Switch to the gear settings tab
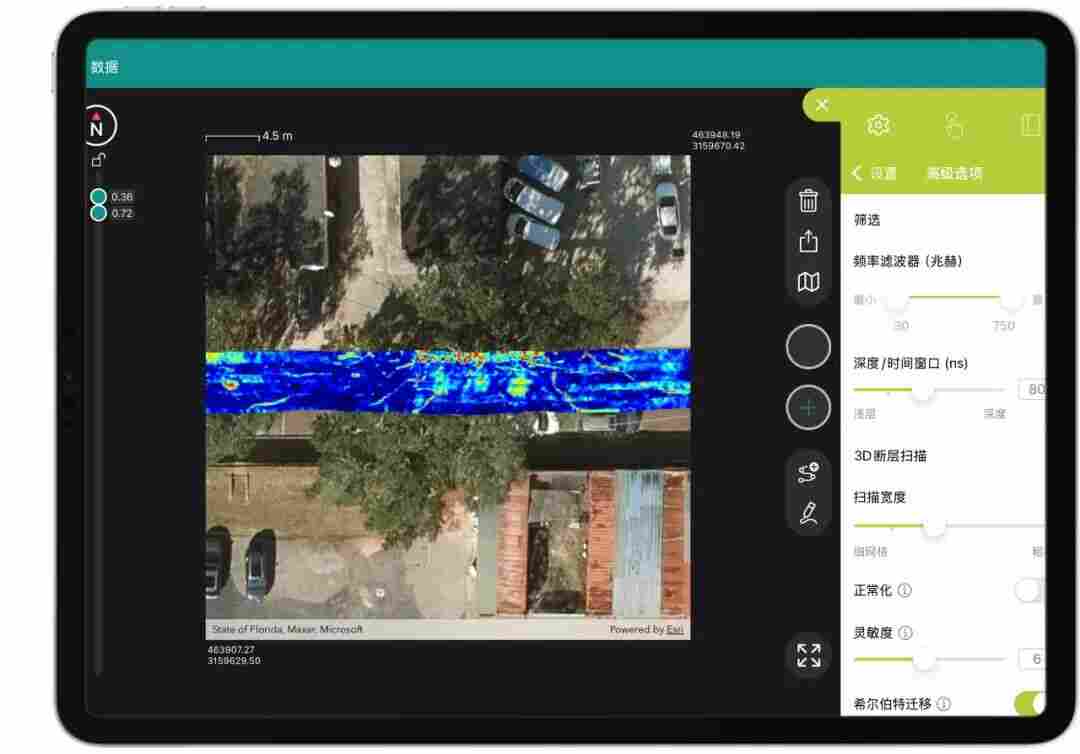This screenshot has height=754, width=1080. point(879,125)
